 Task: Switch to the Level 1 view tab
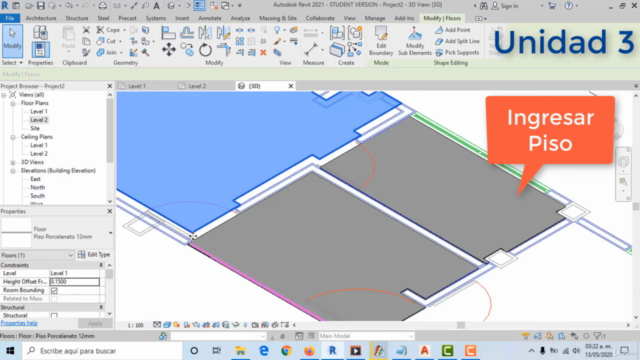[x=137, y=86]
